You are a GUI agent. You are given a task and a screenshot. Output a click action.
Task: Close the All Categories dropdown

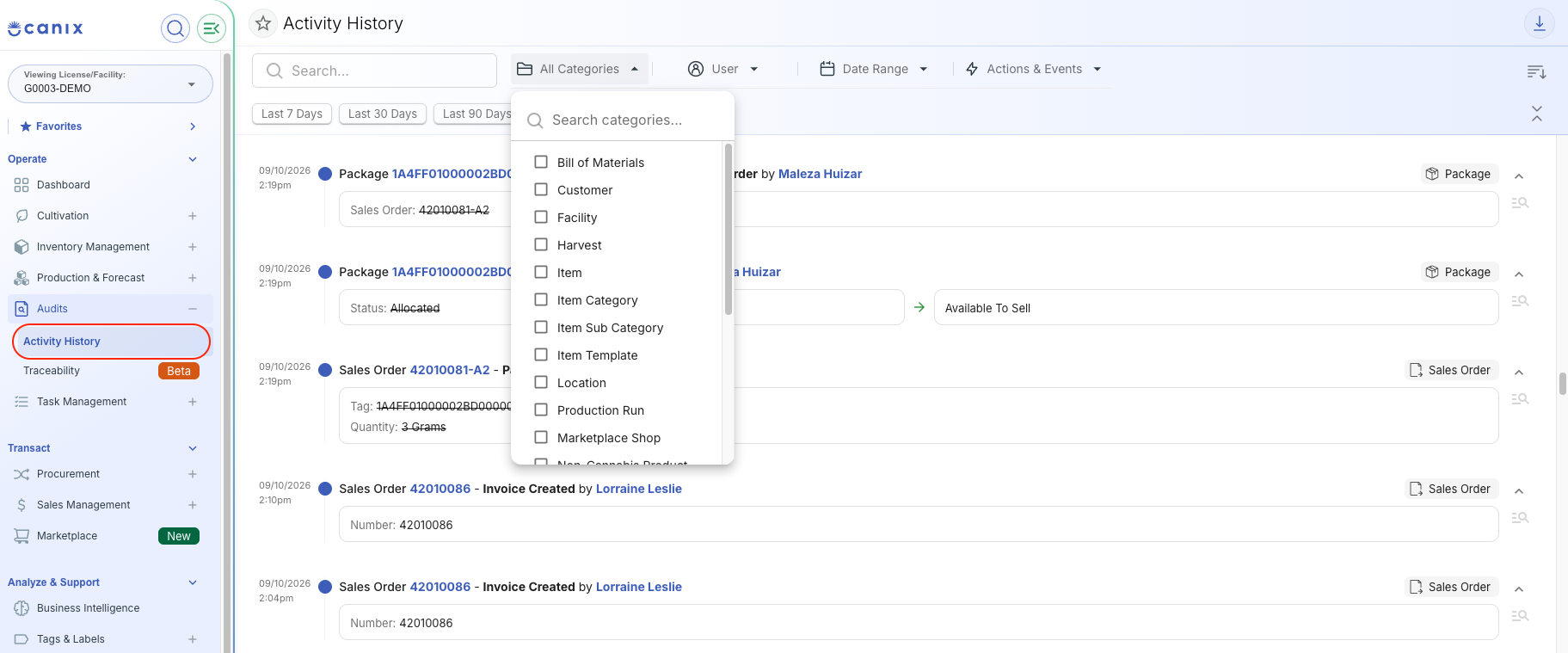point(580,69)
